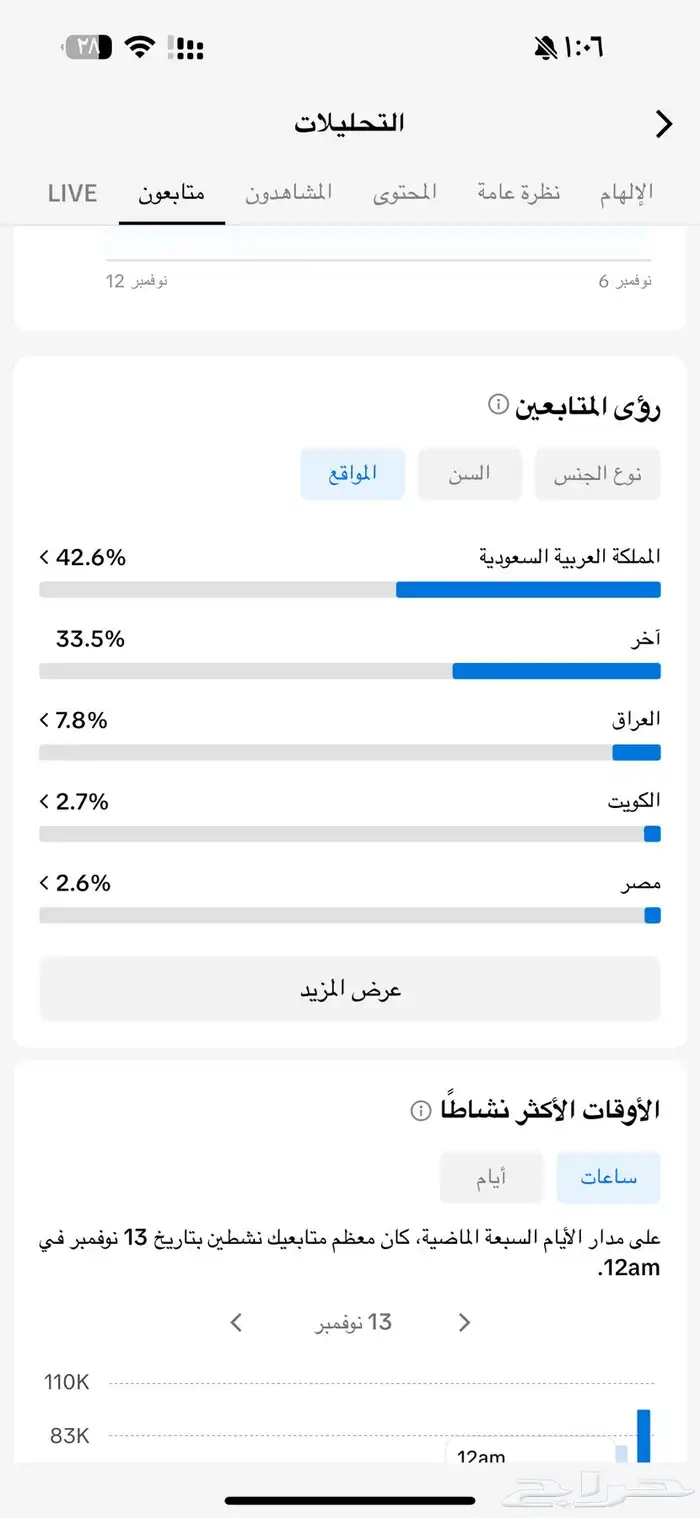Open the LIVE analytics tab
Image resolution: width=700 pixels, height=1518 pixels.
(71, 192)
